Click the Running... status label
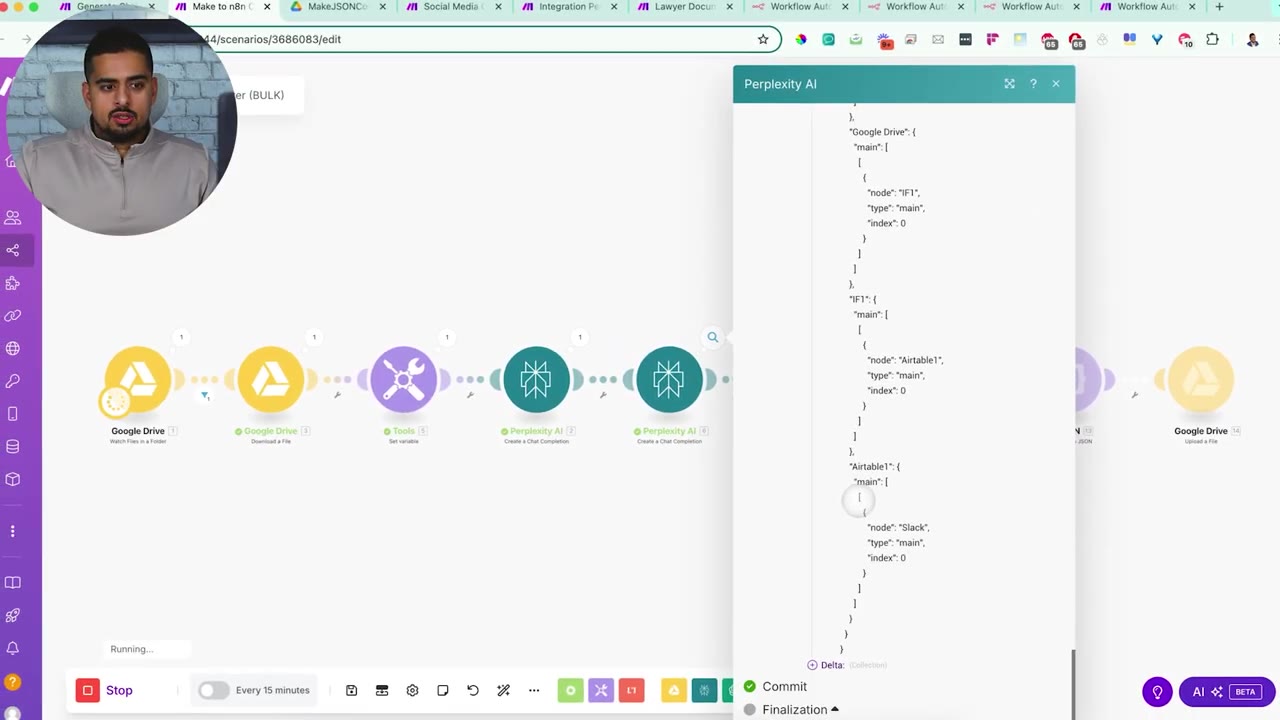Image resolution: width=1280 pixels, height=720 pixels. pyautogui.click(x=132, y=649)
